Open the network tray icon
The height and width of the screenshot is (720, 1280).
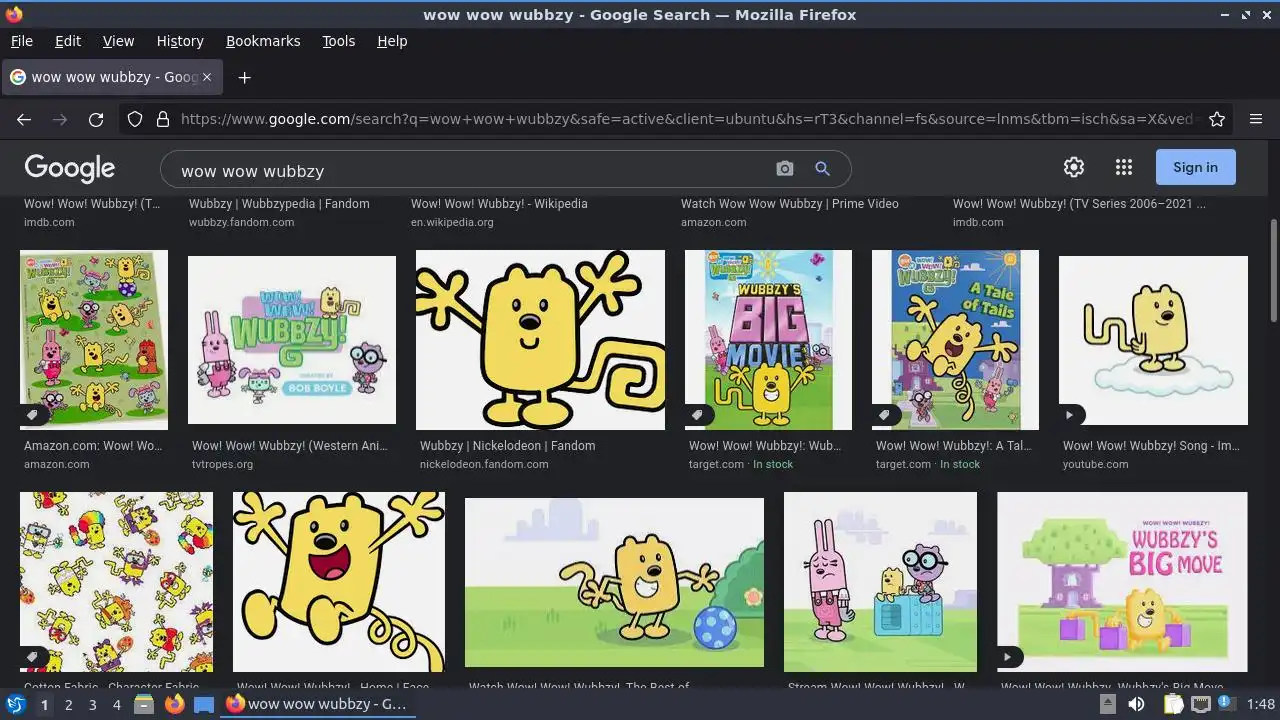tap(1201, 704)
